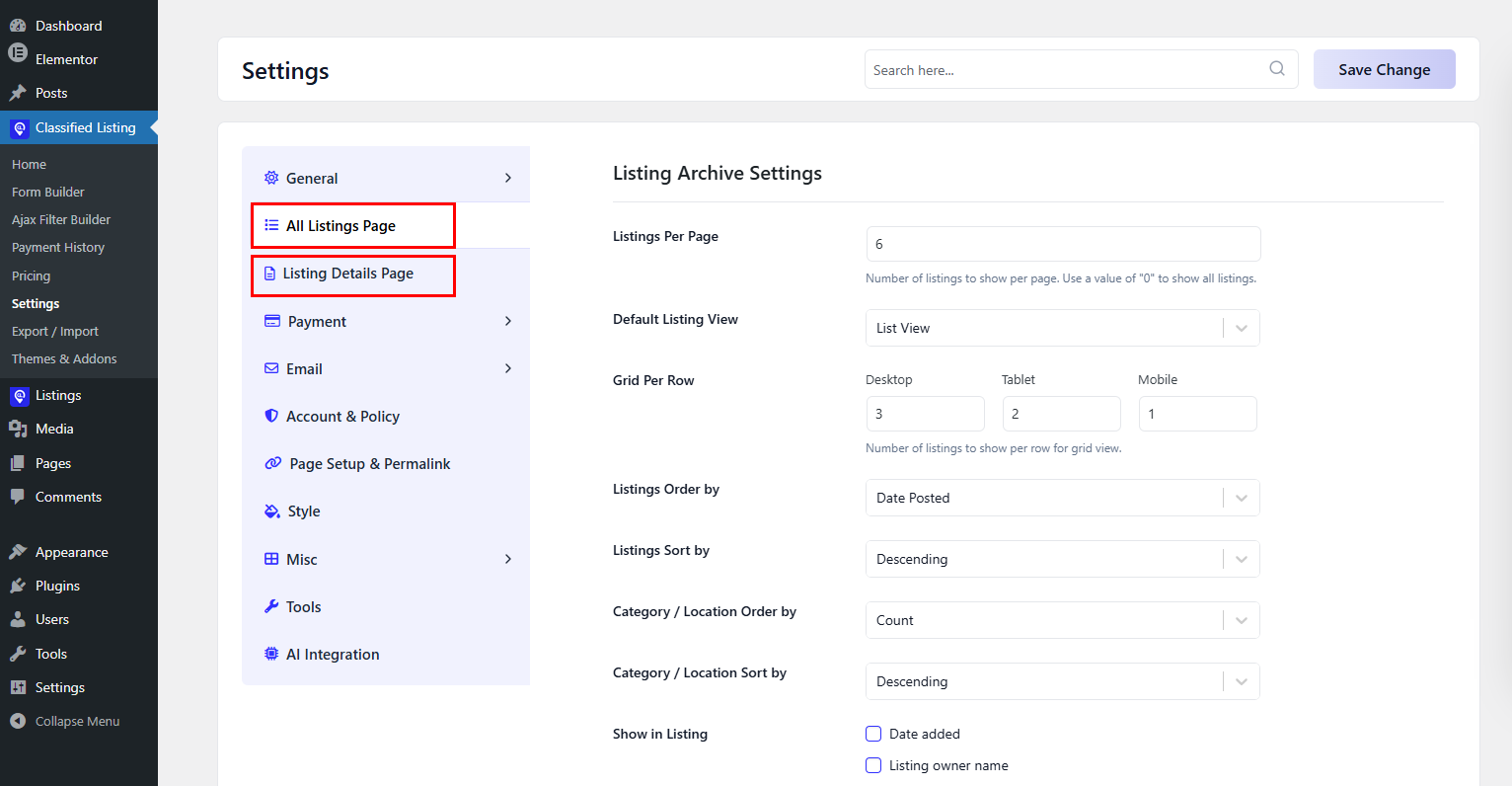Viewport: 1512px width, 786px height.
Task: Click the General gear icon
Action: 271,178
